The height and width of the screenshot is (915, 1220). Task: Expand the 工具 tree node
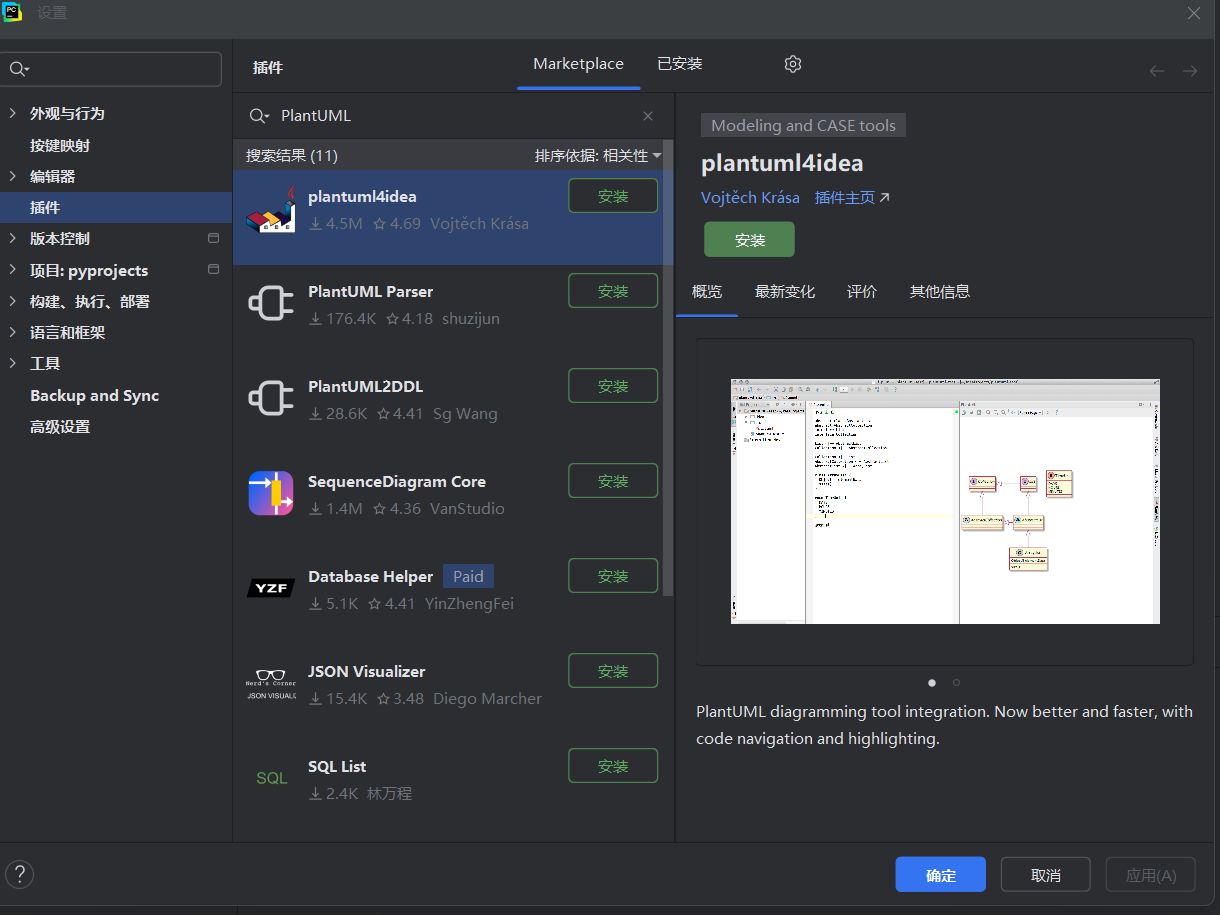pos(13,363)
